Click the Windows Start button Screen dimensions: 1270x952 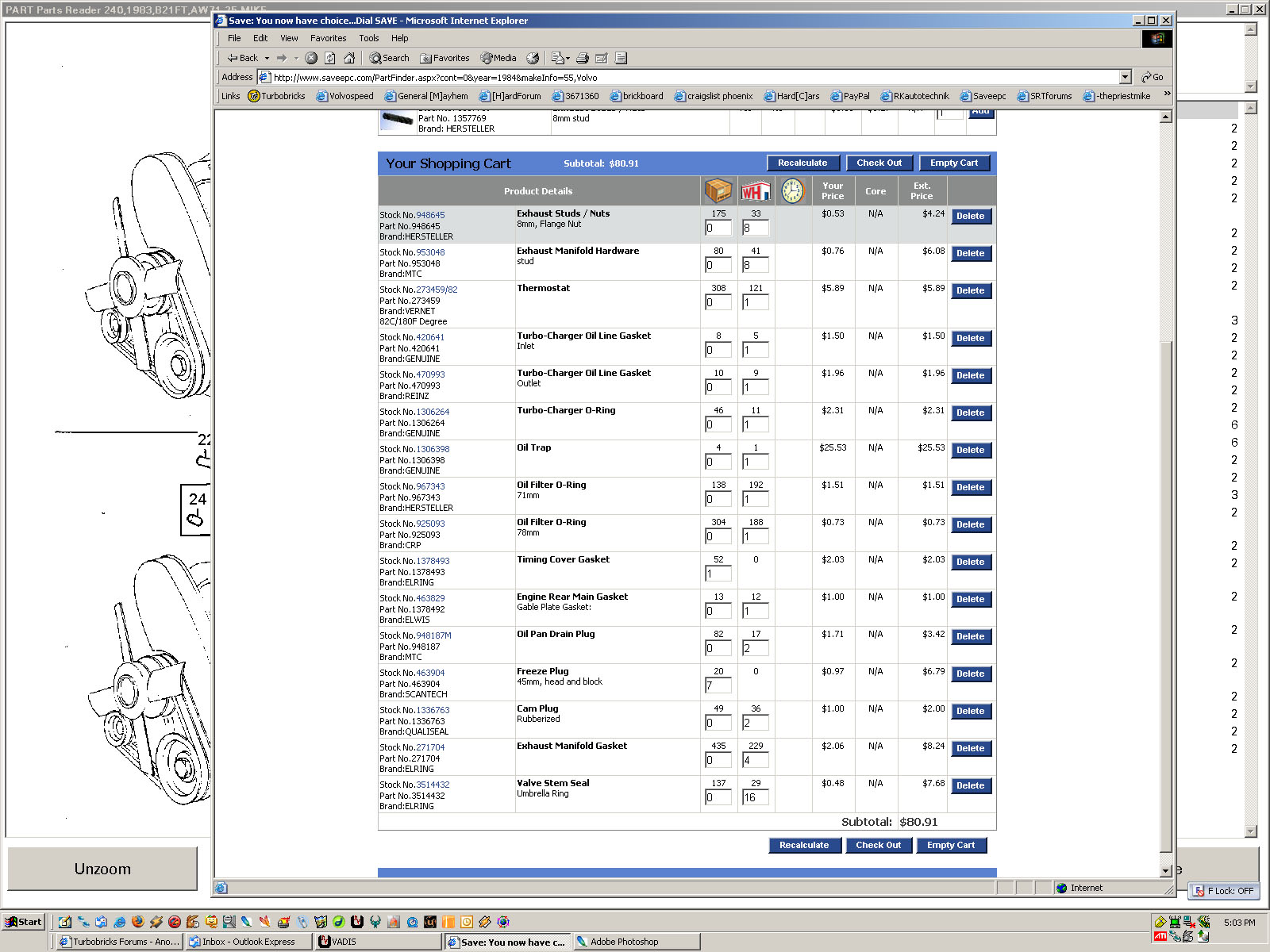(x=24, y=922)
